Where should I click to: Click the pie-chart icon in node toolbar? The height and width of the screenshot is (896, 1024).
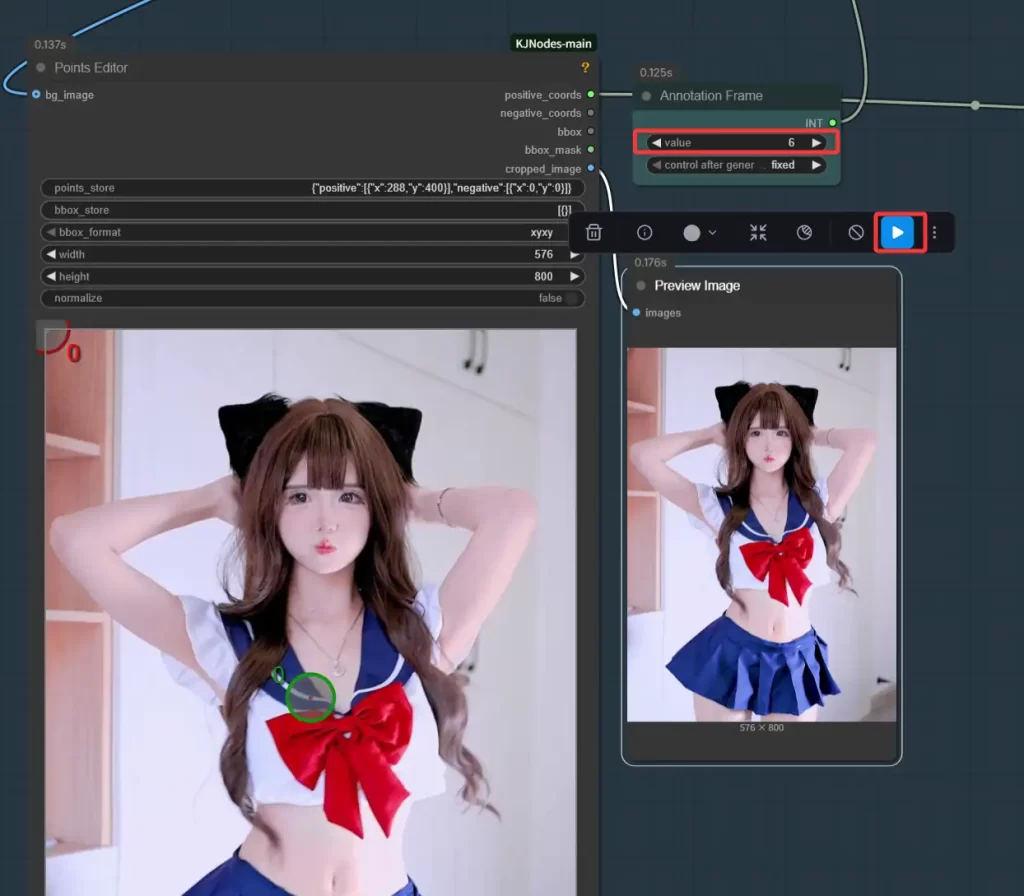click(805, 232)
